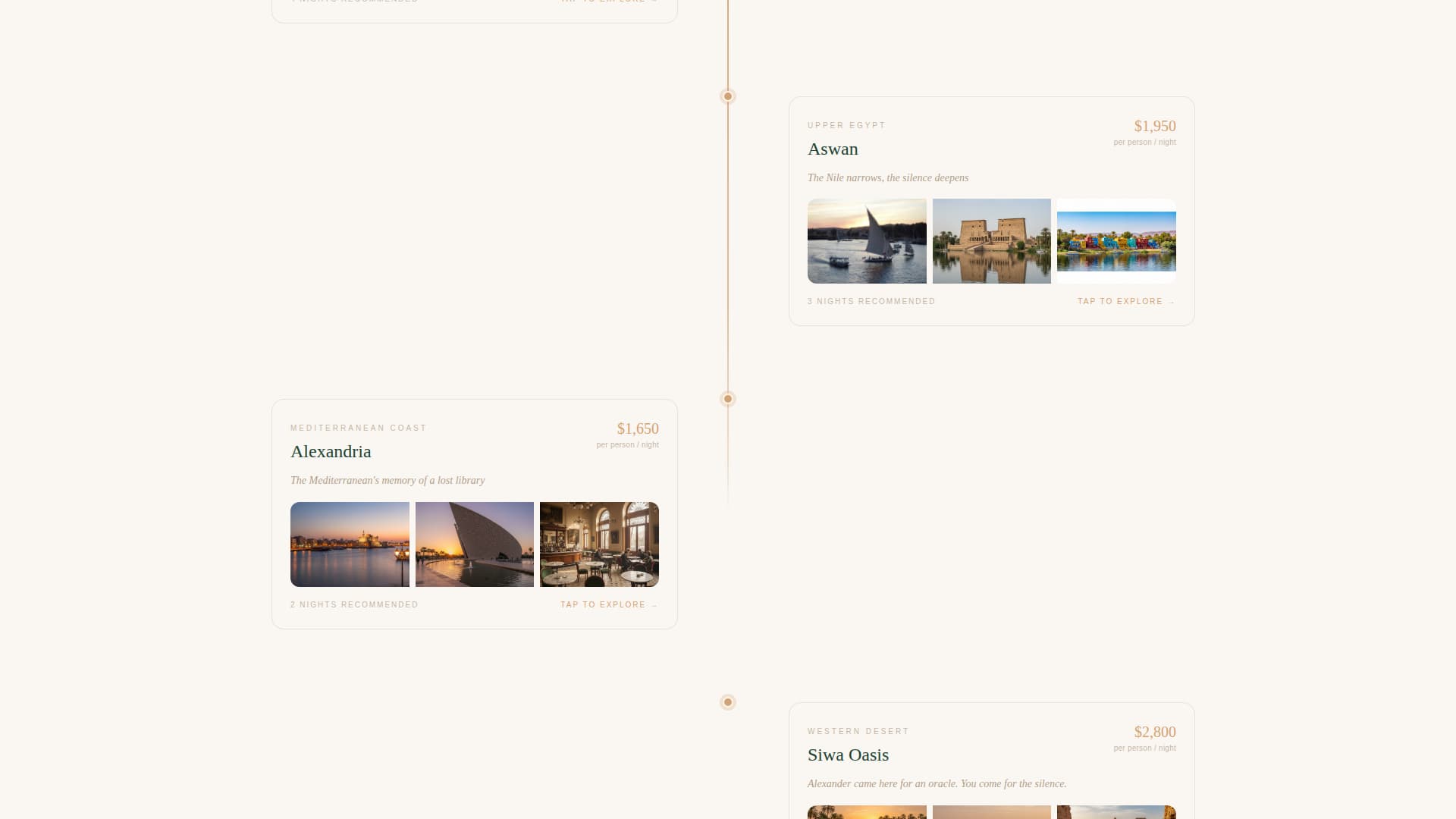Select the timeline dot beside Alexandria

tap(728, 399)
